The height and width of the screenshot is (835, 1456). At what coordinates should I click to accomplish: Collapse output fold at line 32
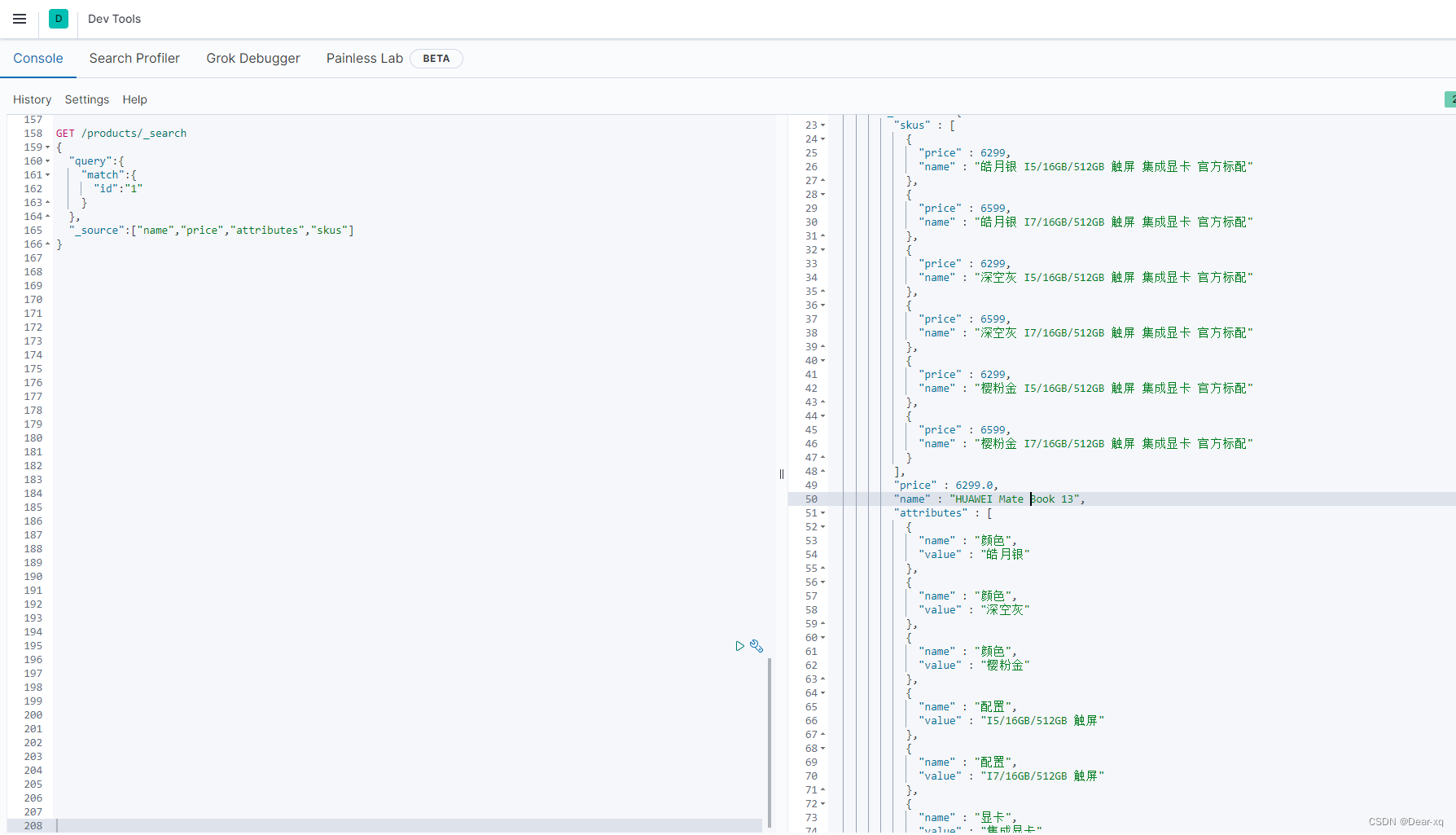pyautogui.click(x=822, y=250)
